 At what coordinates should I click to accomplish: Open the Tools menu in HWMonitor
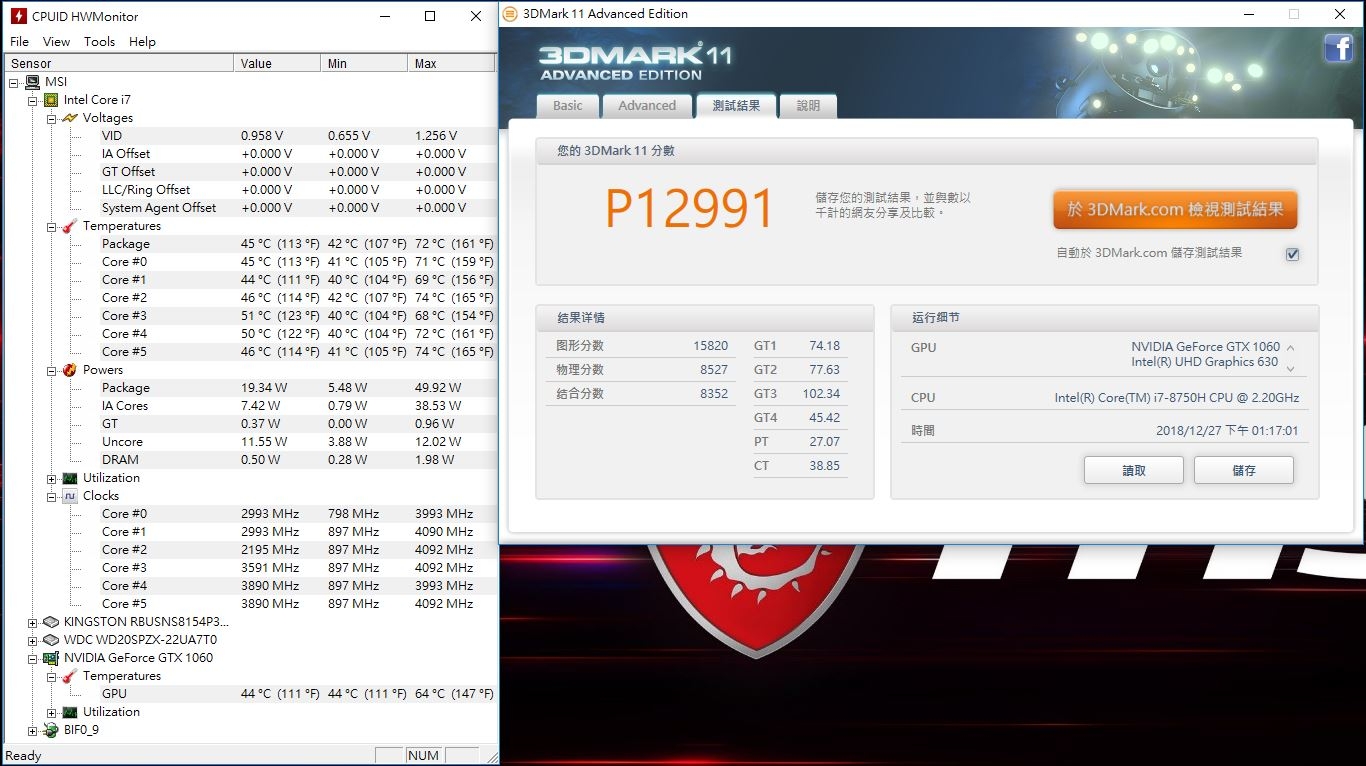point(99,41)
